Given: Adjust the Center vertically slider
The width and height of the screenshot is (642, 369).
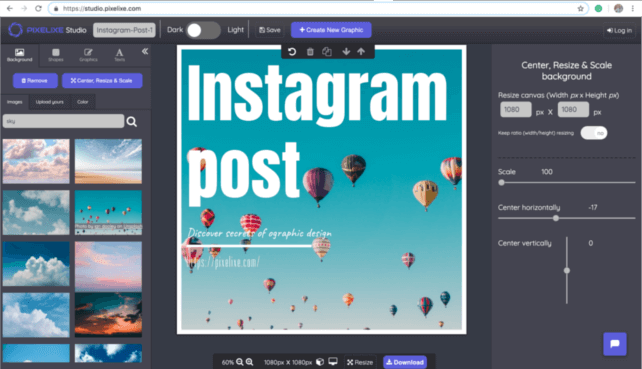Looking at the screenshot, I should click(x=567, y=270).
